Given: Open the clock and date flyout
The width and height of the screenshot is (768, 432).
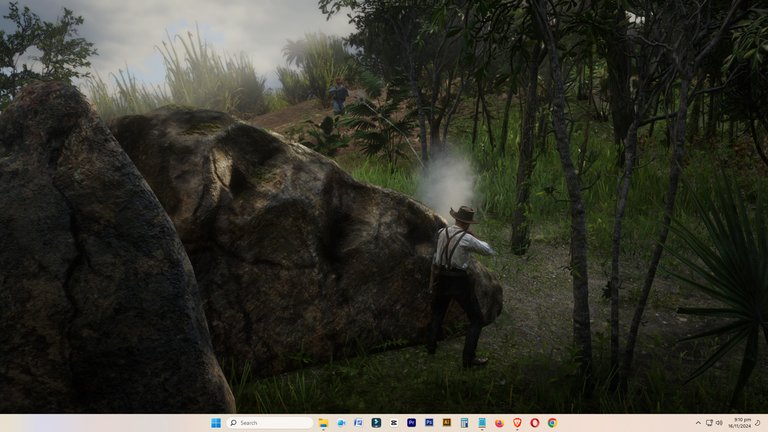Looking at the screenshot, I should pyautogui.click(x=739, y=423).
